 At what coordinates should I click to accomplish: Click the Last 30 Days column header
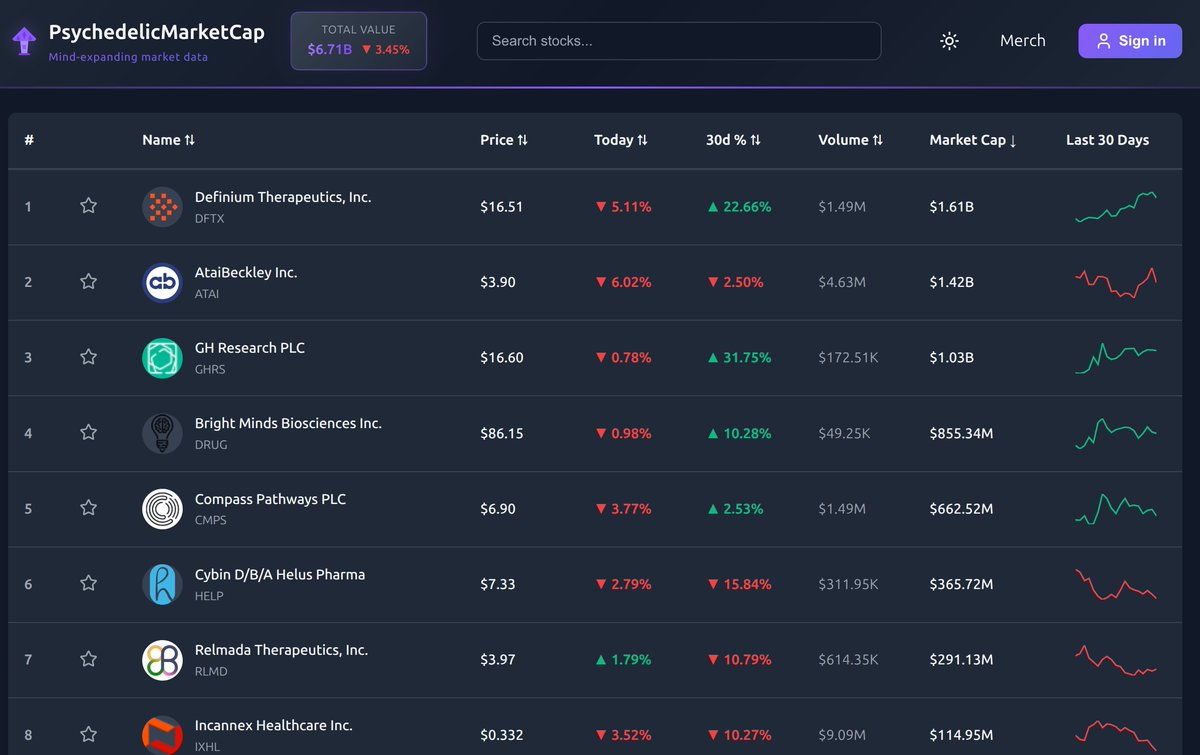[1107, 140]
